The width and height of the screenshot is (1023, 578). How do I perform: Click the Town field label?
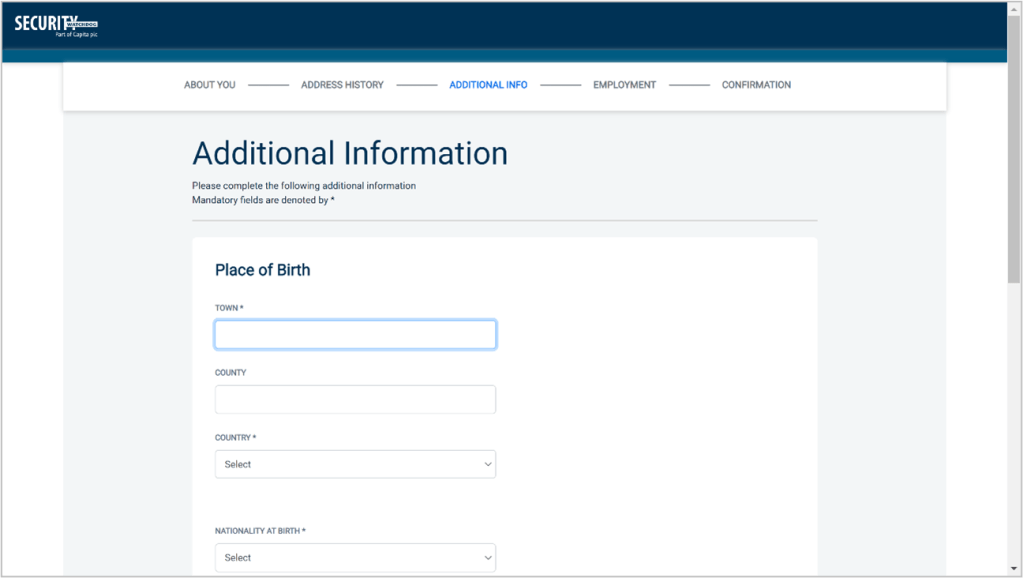[x=229, y=308]
